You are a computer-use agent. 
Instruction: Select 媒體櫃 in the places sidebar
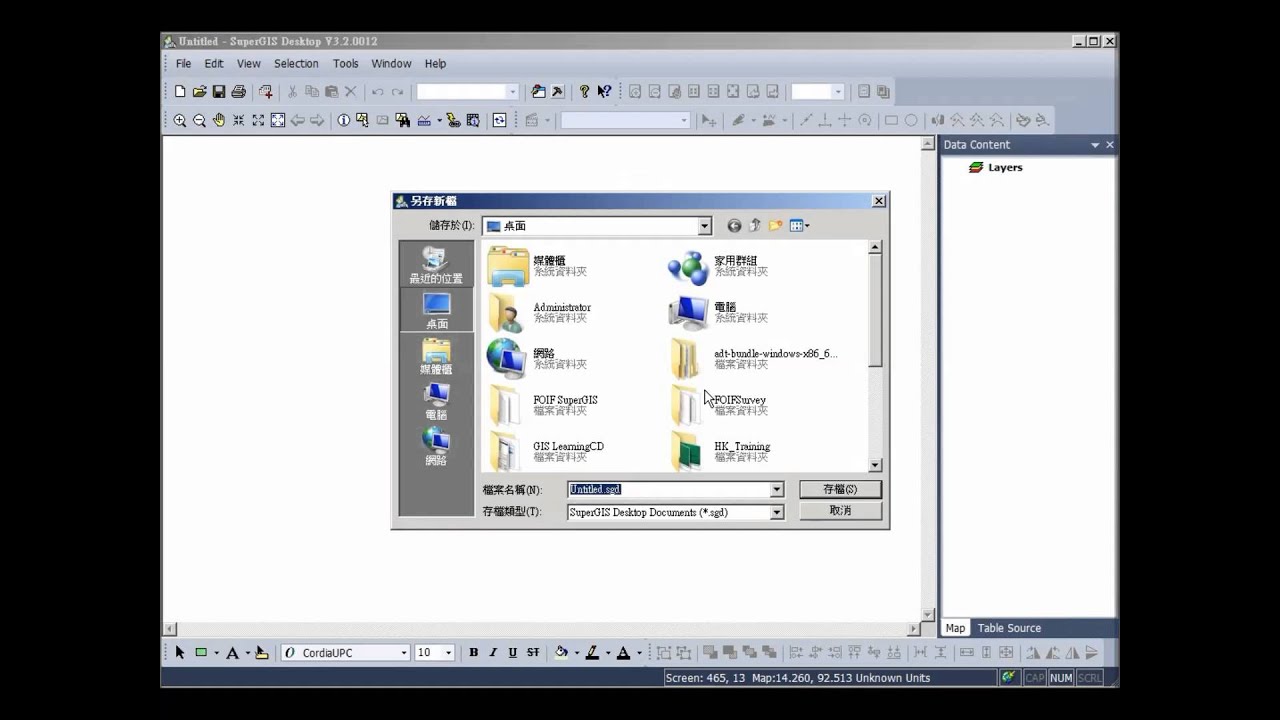(x=436, y=357)
